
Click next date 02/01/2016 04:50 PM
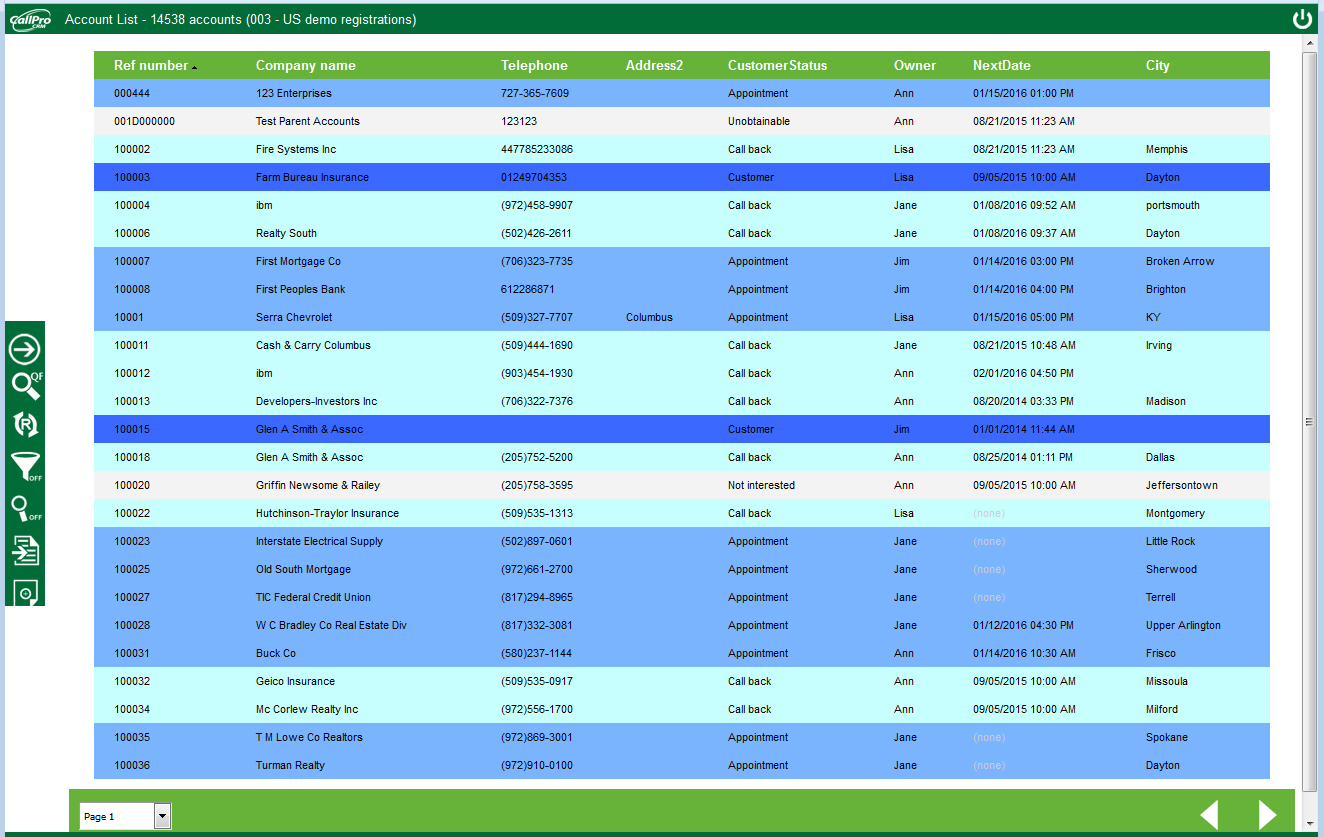(1023, 373)
